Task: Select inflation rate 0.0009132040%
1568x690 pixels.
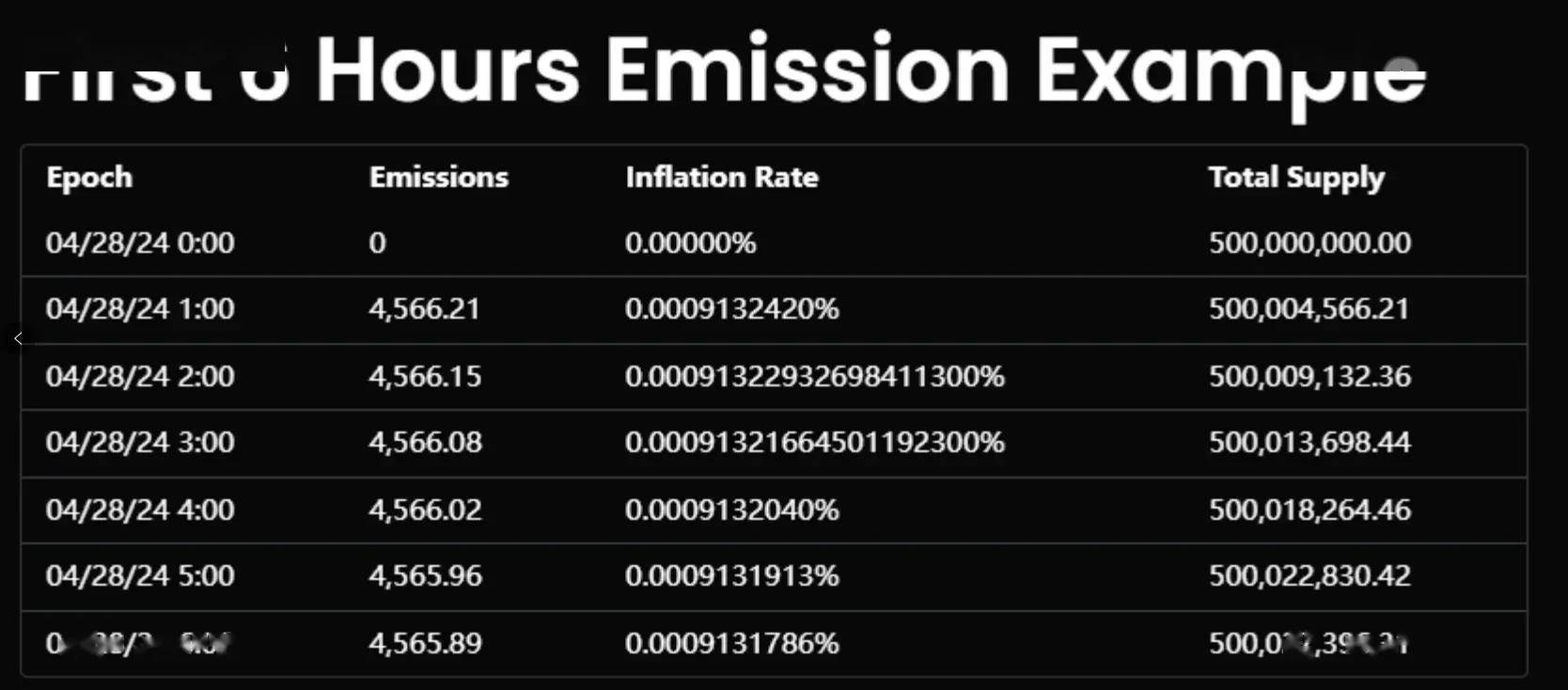Action: [x=731, y=510]
